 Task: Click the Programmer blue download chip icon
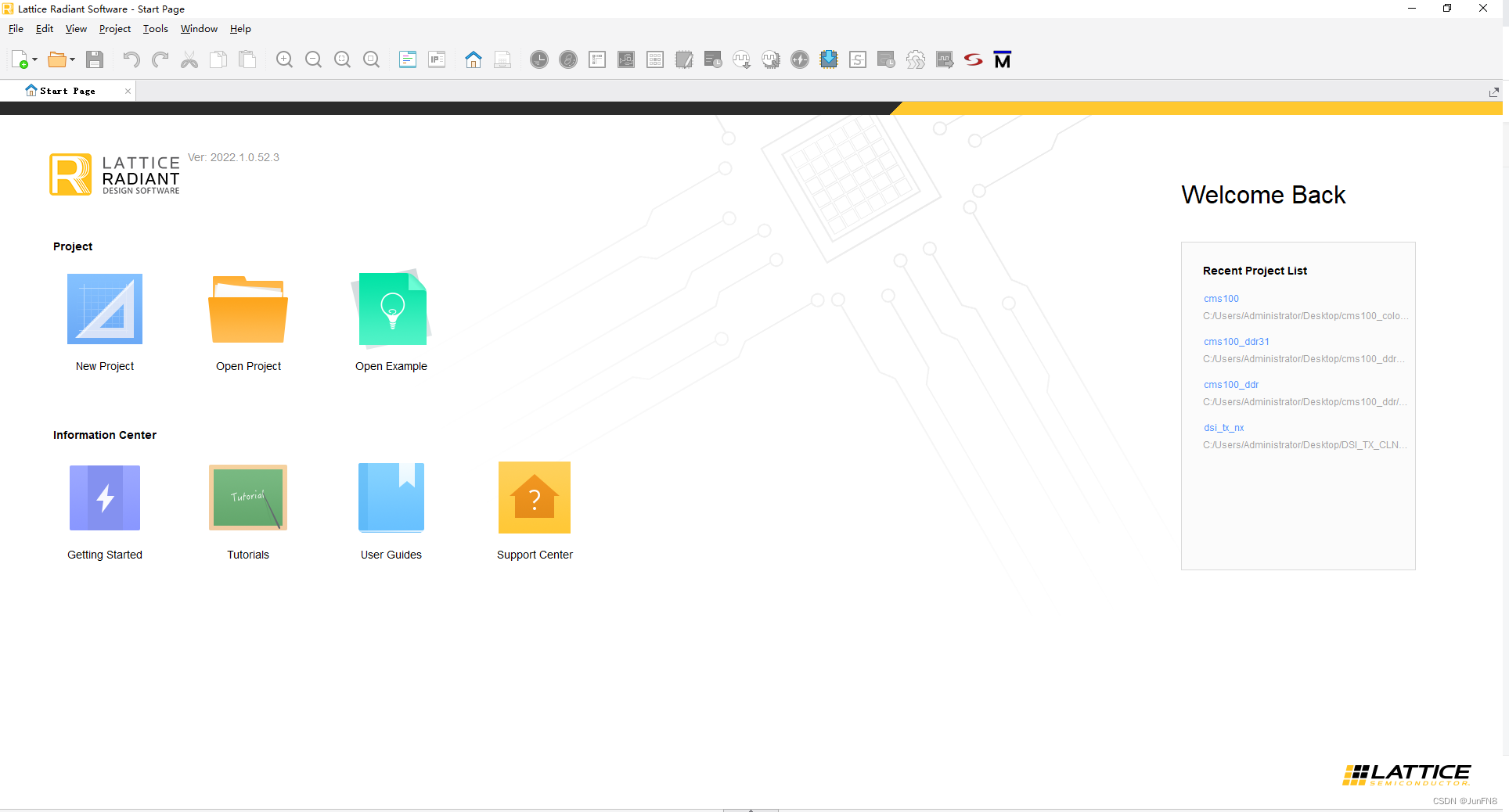coord(829,59)
